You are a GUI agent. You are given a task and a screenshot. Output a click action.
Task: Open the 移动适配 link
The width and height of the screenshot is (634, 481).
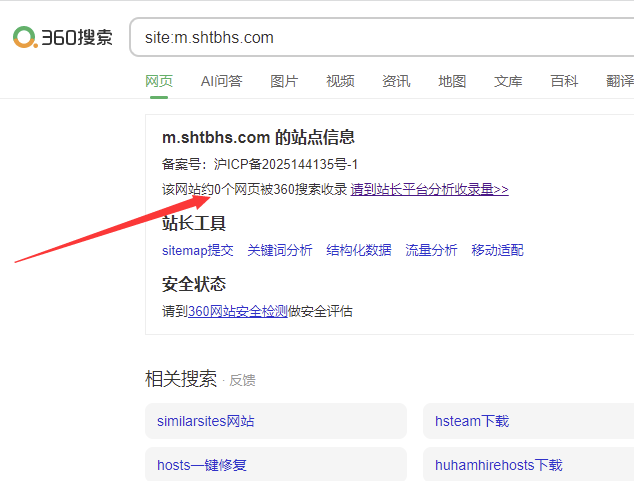coord(497,250)
